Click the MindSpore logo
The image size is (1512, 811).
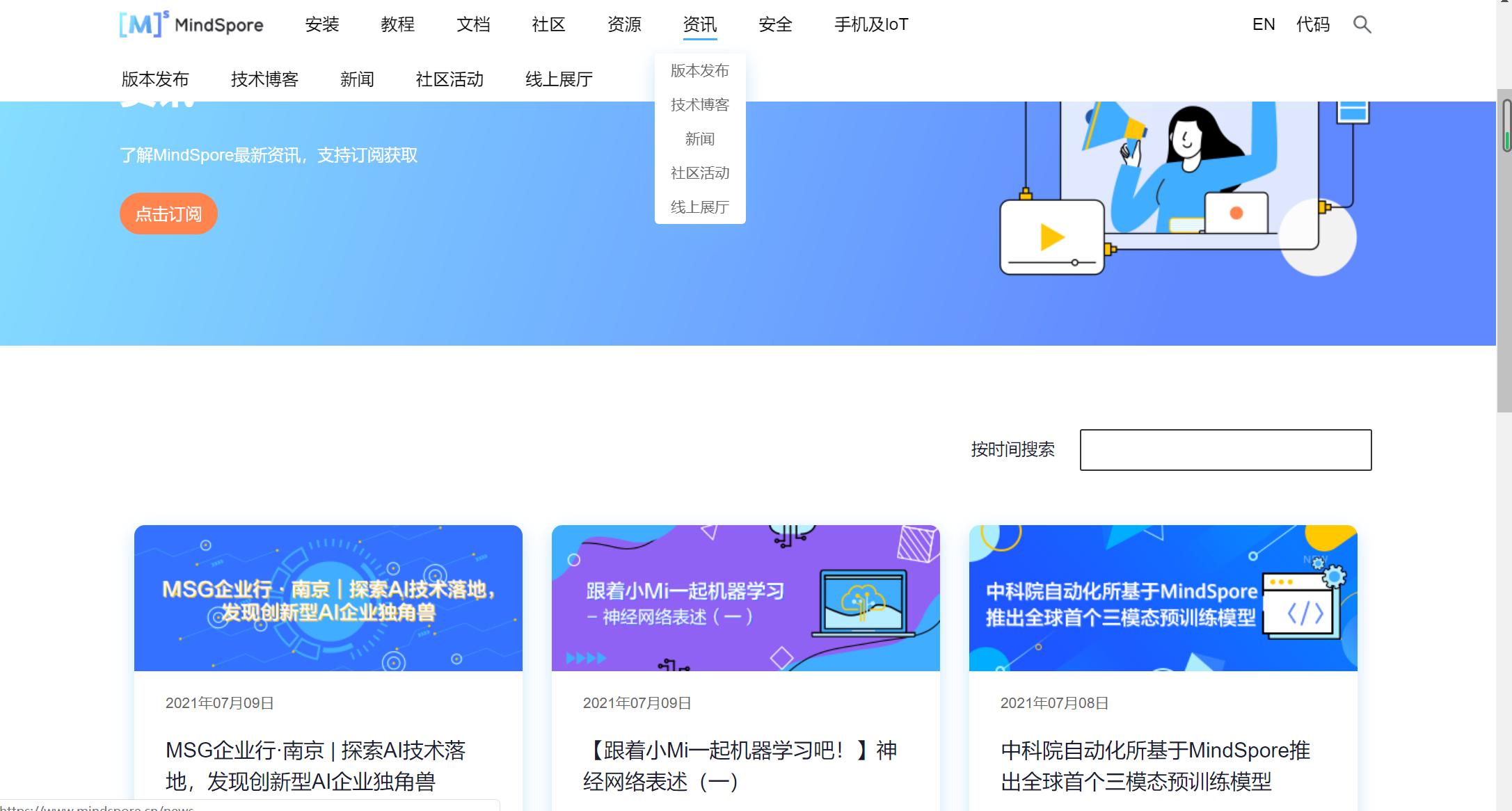click(191, 25)
